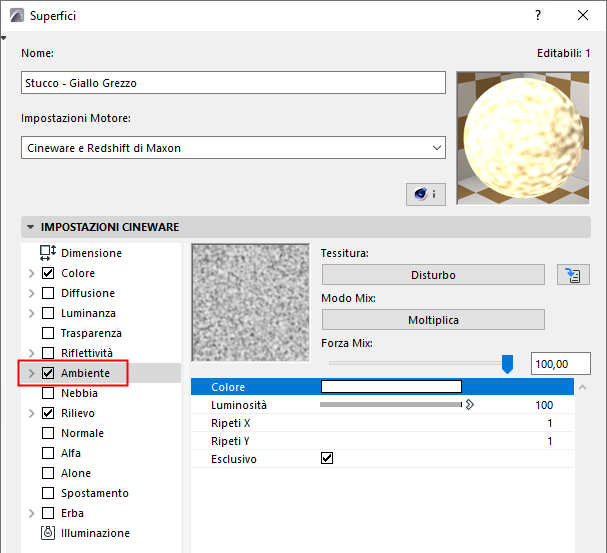Click the Disturbo texture button
The height and width of the screenshot is (553, 607).
point(433,275)
